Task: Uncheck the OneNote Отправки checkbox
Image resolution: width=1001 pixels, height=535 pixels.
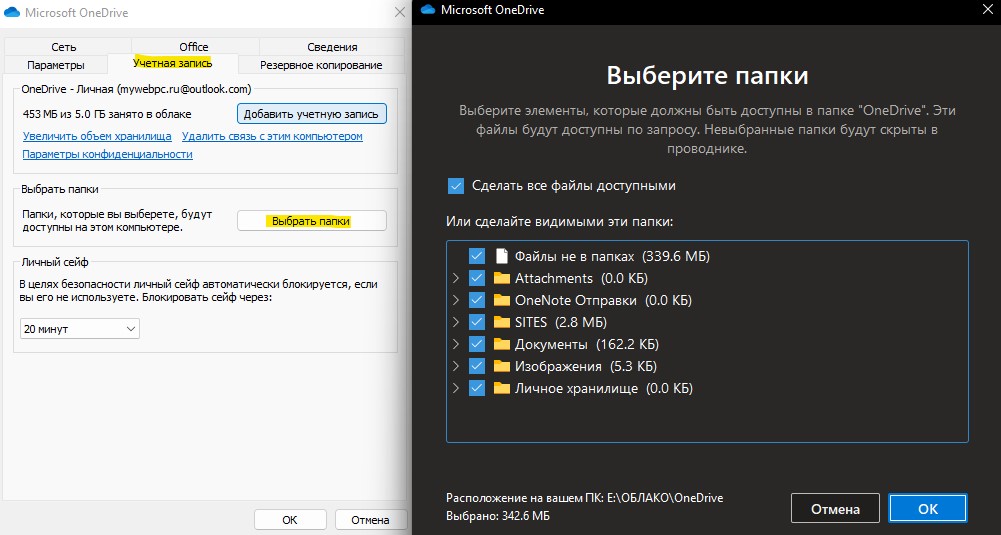Action: [477, 300]
